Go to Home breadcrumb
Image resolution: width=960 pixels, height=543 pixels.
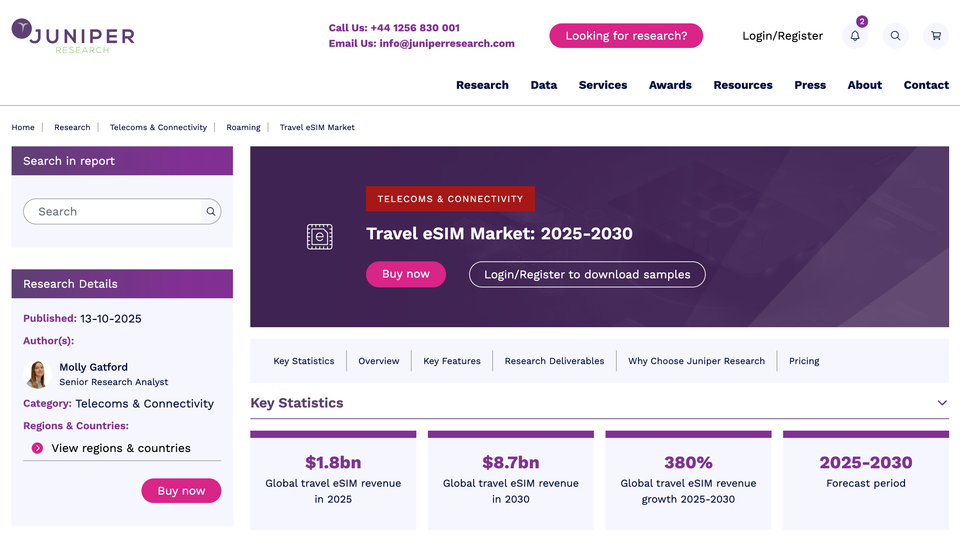point(23,127)
